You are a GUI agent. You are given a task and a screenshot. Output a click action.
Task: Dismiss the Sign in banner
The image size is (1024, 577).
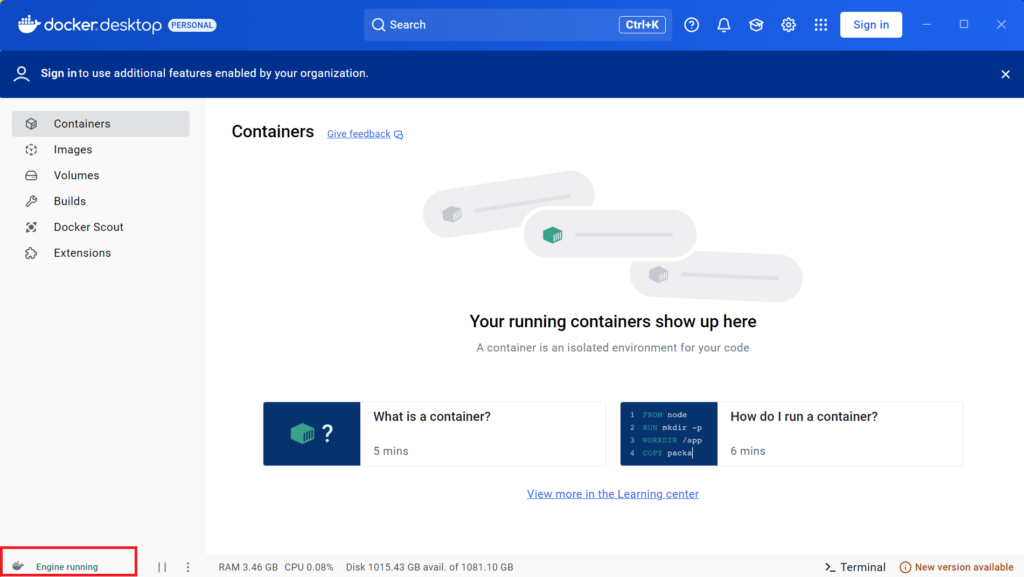(1005, 74)
